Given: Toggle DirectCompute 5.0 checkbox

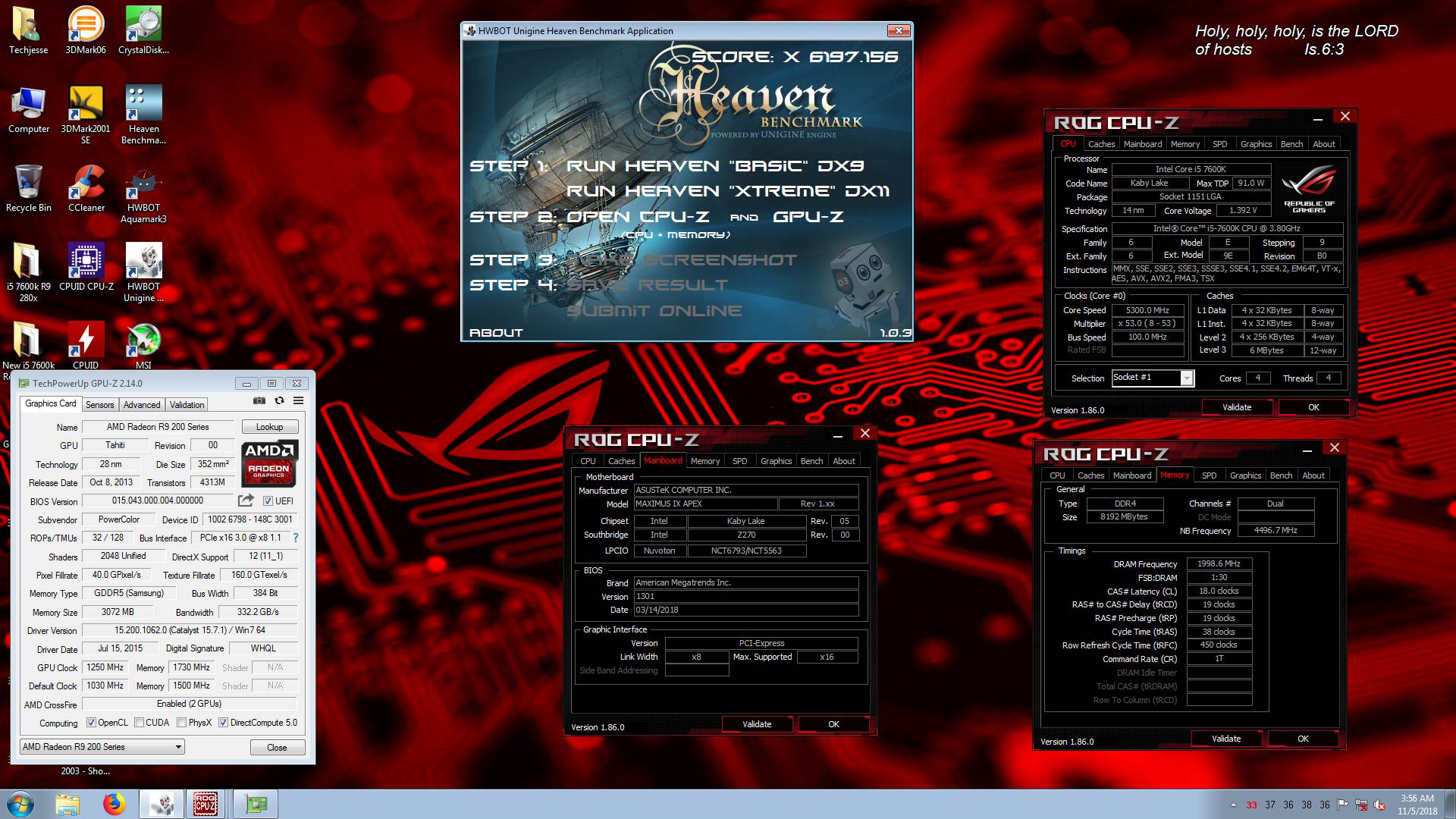Looking at the screenshot, I should [x=223, y=723].
